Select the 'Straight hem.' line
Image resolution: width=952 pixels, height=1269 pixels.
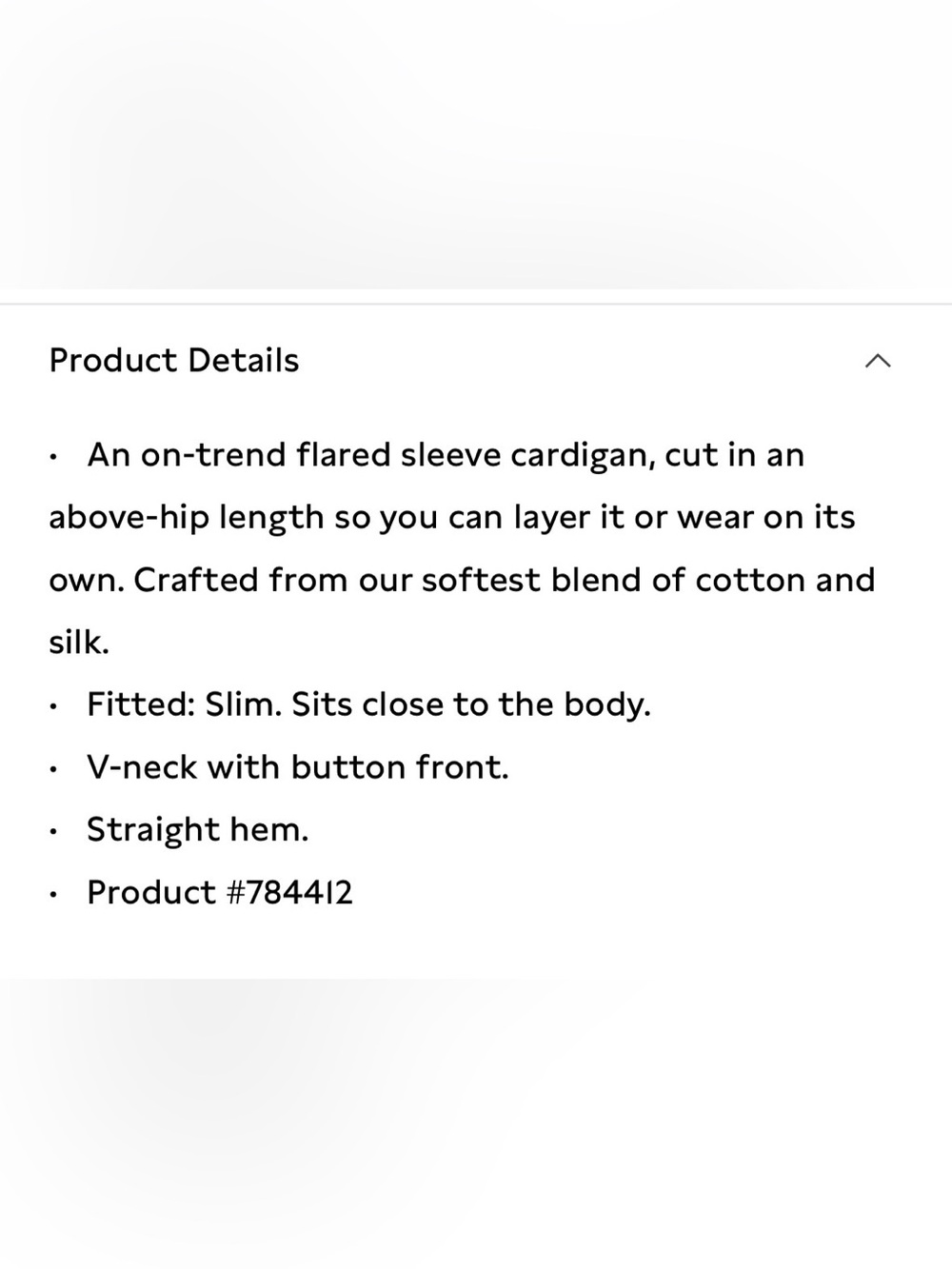point(198,830)
